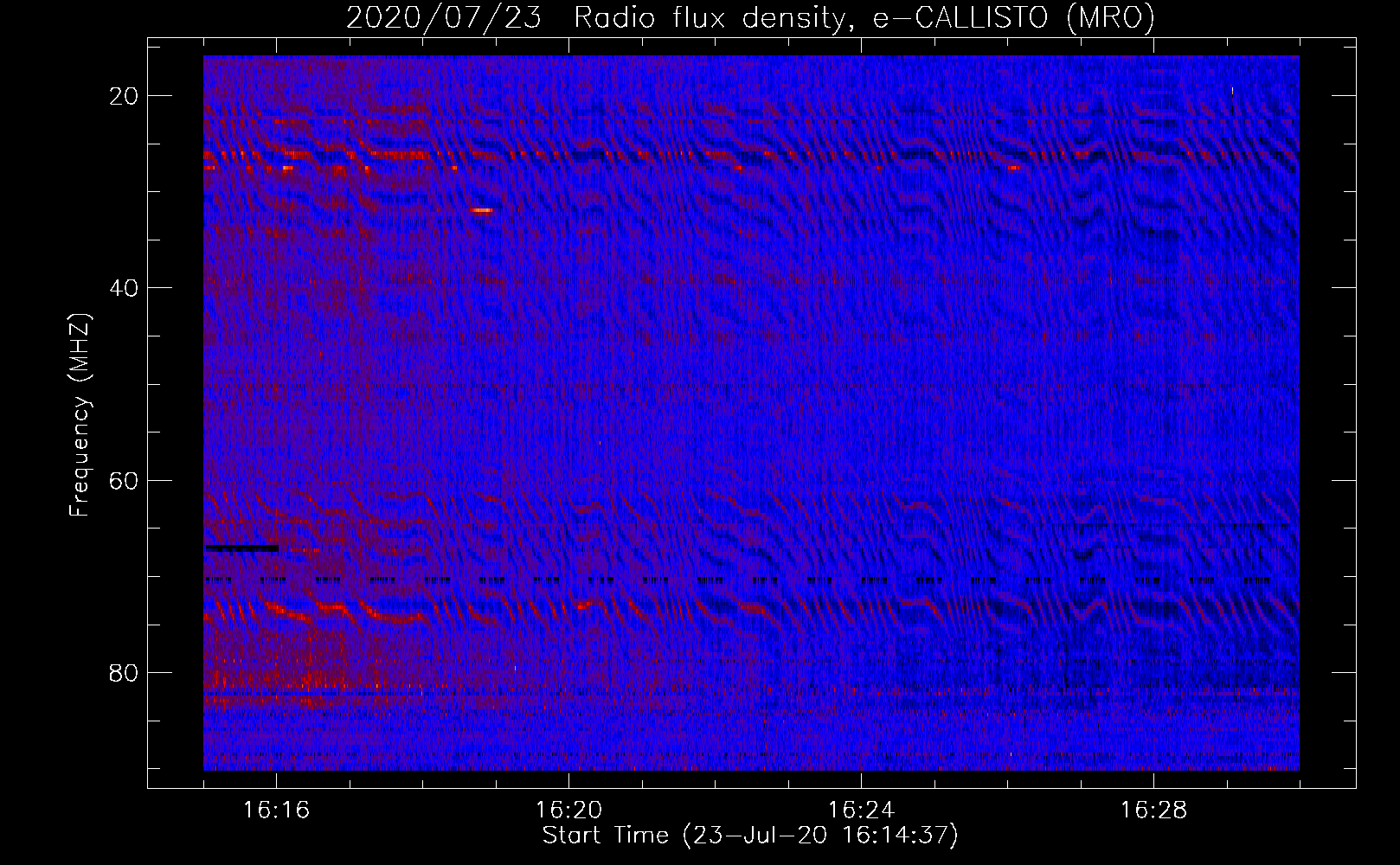
Task: Click the '40' frequency tick label
Action: 125,288
